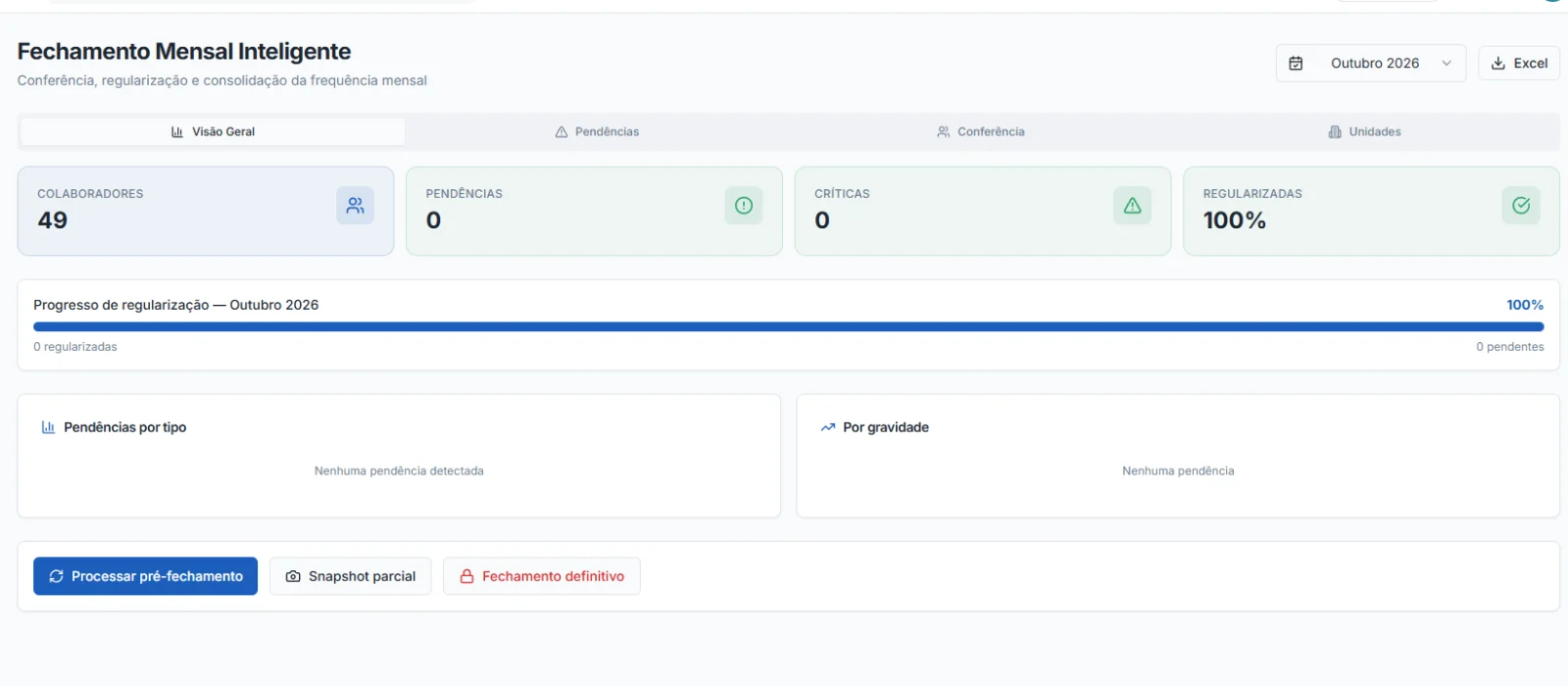Select the Pendências 0 summary card

click(x=594, y=211)
